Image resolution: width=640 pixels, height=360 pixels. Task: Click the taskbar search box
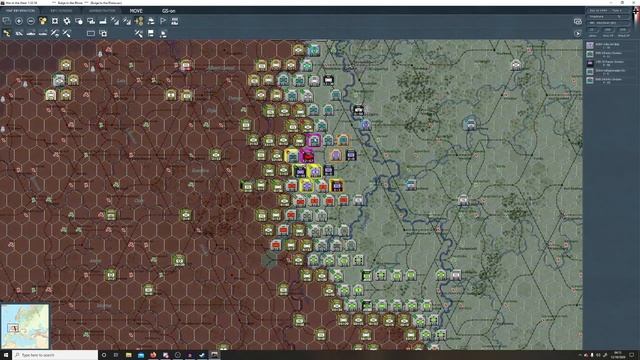(x=55, y=355)
